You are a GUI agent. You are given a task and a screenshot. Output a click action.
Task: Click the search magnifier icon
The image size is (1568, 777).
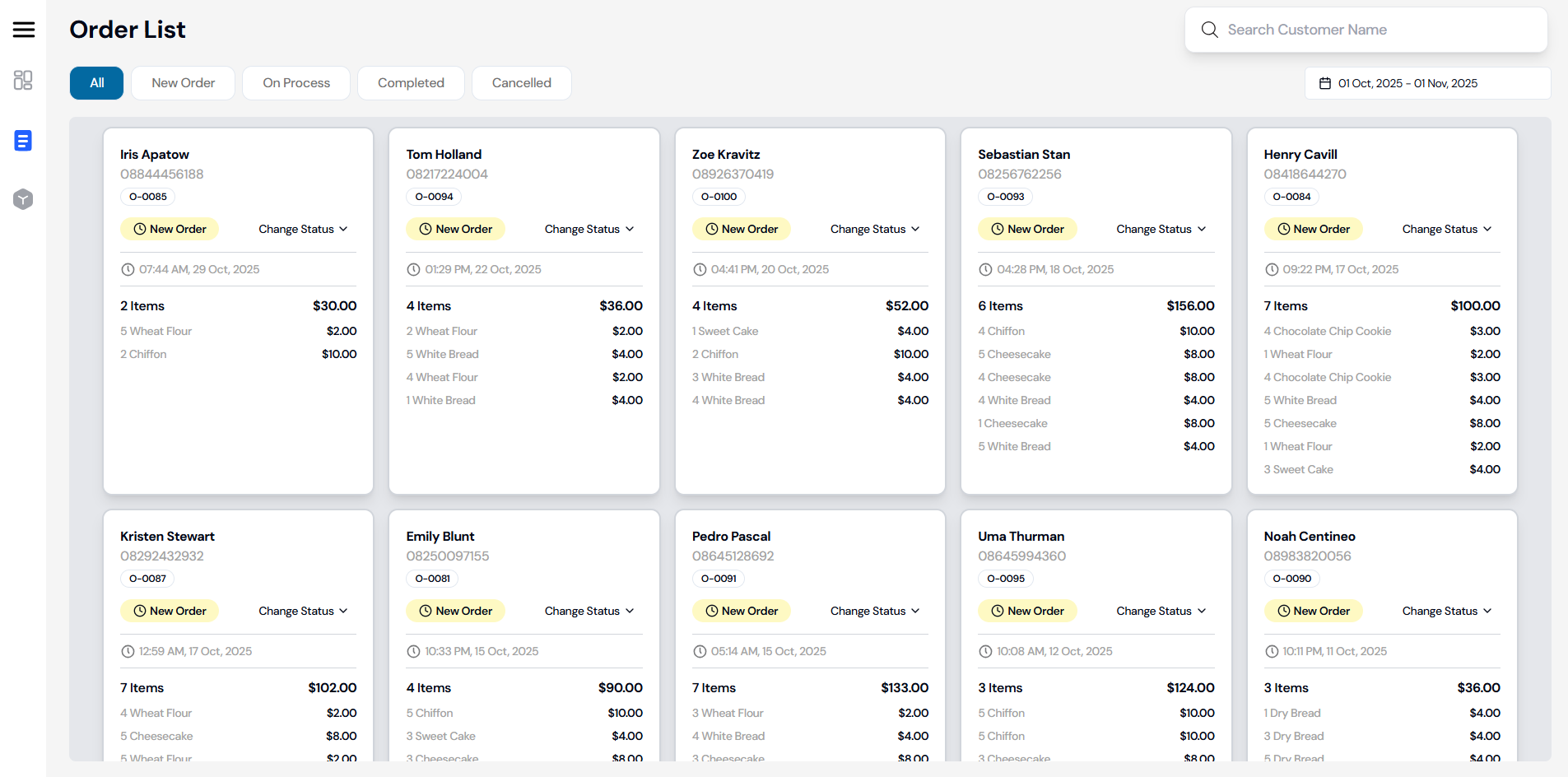tap(1209, 29)
